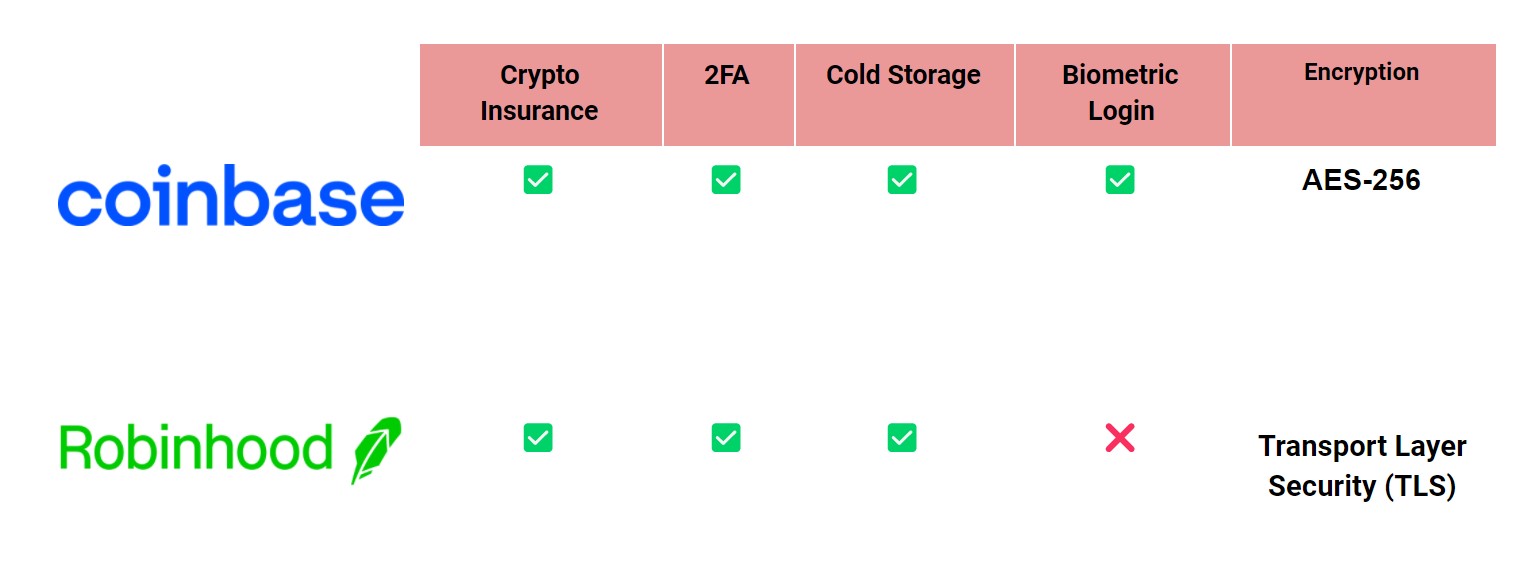Screen dimensions: 1517x581
Task: Select Coinbase Cold Storage checkmark
Action: tap(902, 180)
